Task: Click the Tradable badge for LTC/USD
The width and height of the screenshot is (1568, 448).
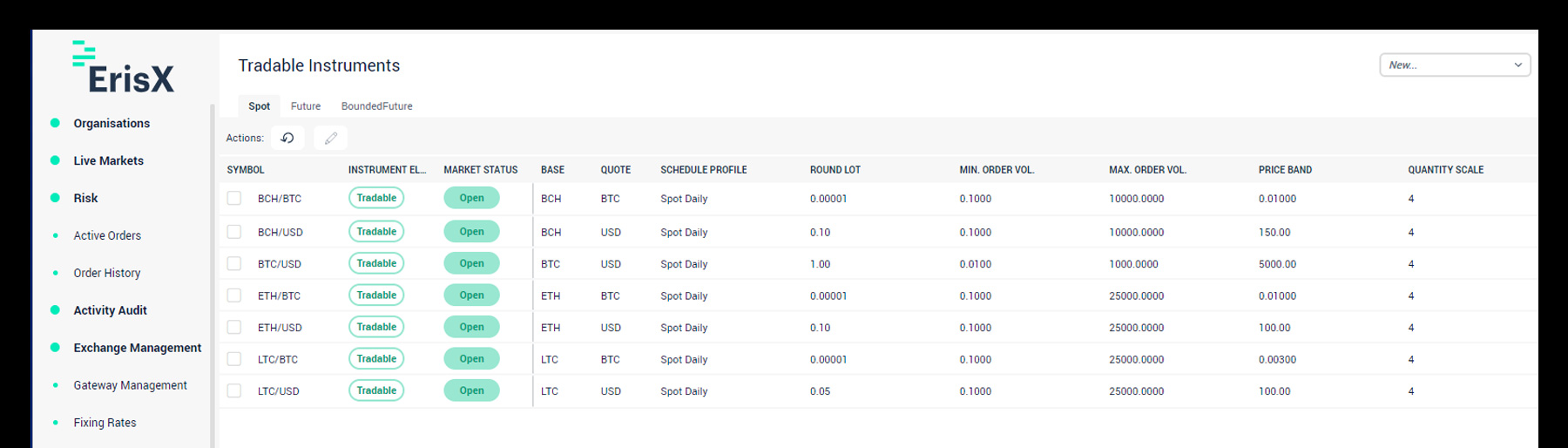Action: tap(376, 390)
